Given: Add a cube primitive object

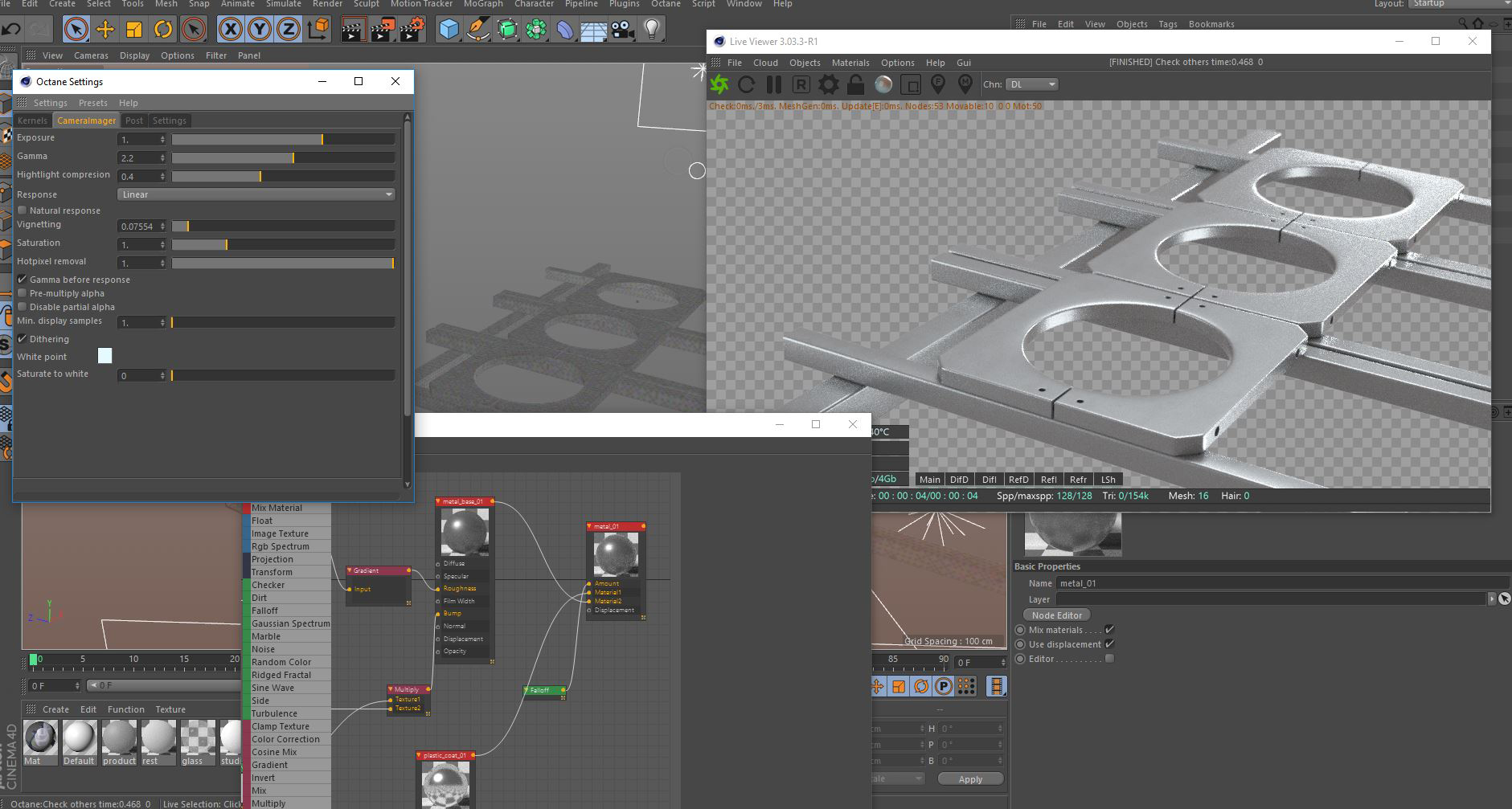Looking at the screenshot, I should click(449, 30).
